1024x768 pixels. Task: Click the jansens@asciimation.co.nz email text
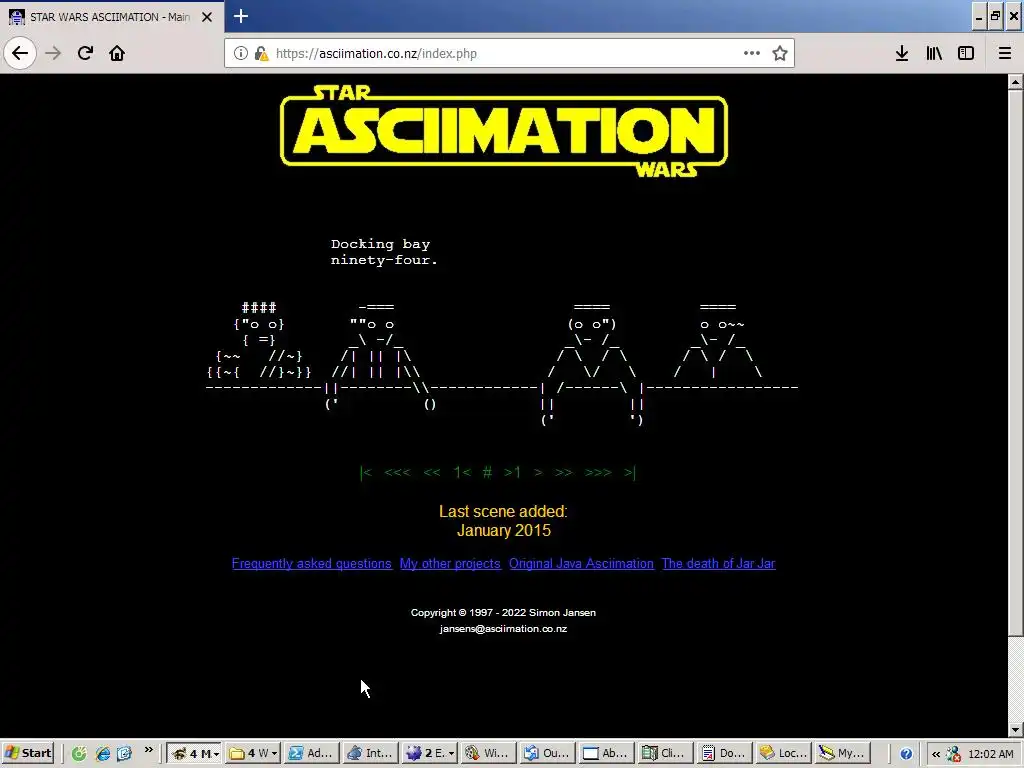(x=503, y=629)
